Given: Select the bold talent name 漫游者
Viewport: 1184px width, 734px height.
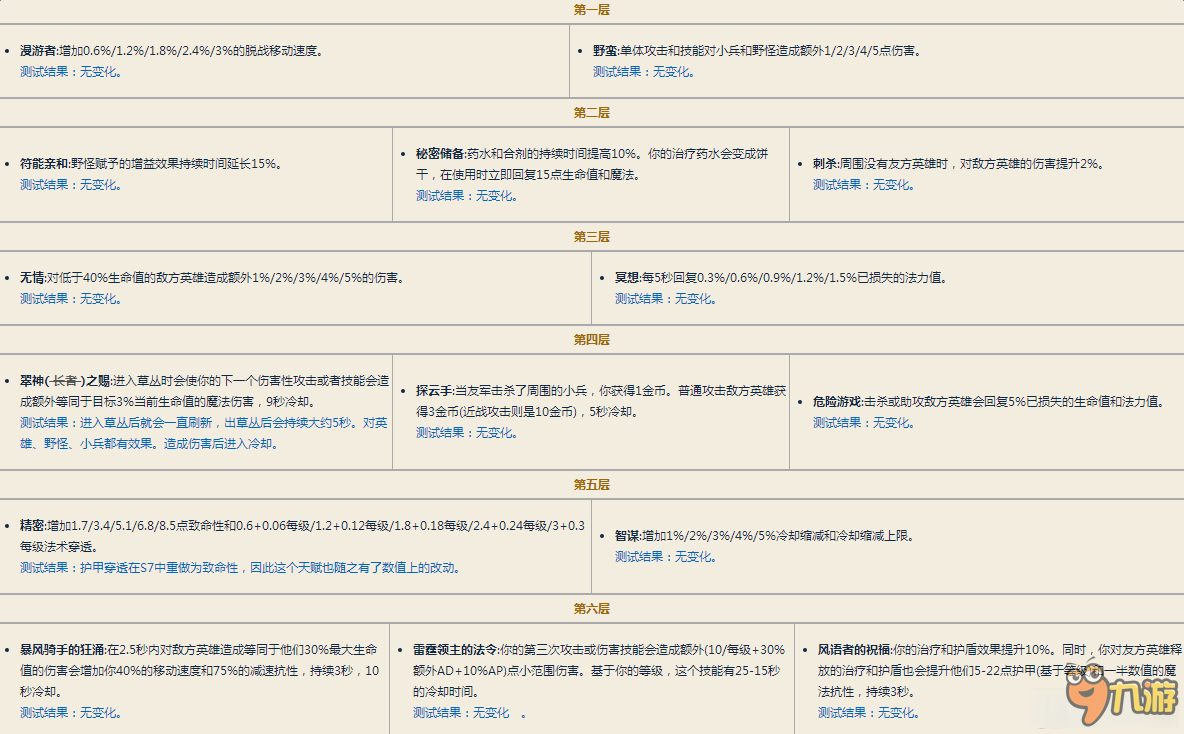Looking at the screenshot, I should coord(38,51).
